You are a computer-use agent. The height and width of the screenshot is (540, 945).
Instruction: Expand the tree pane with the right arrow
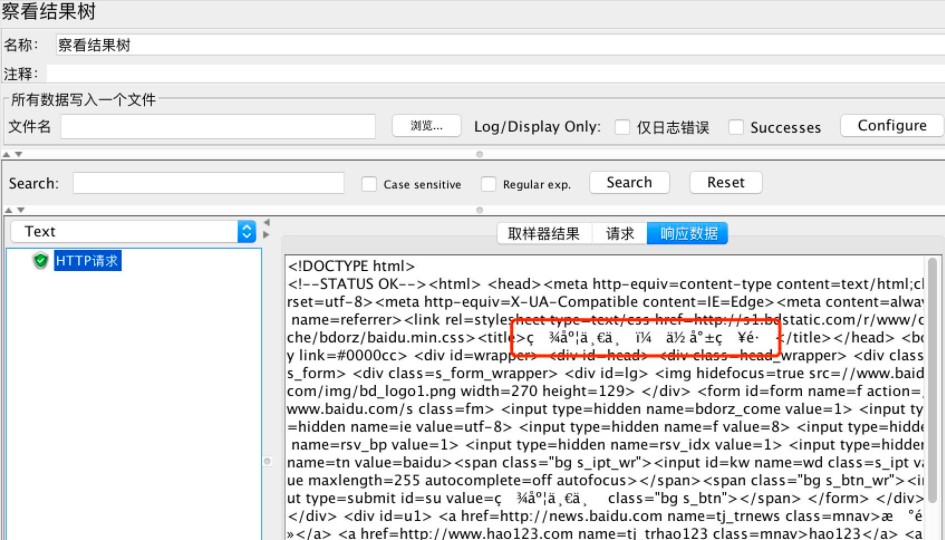point(266,234)
